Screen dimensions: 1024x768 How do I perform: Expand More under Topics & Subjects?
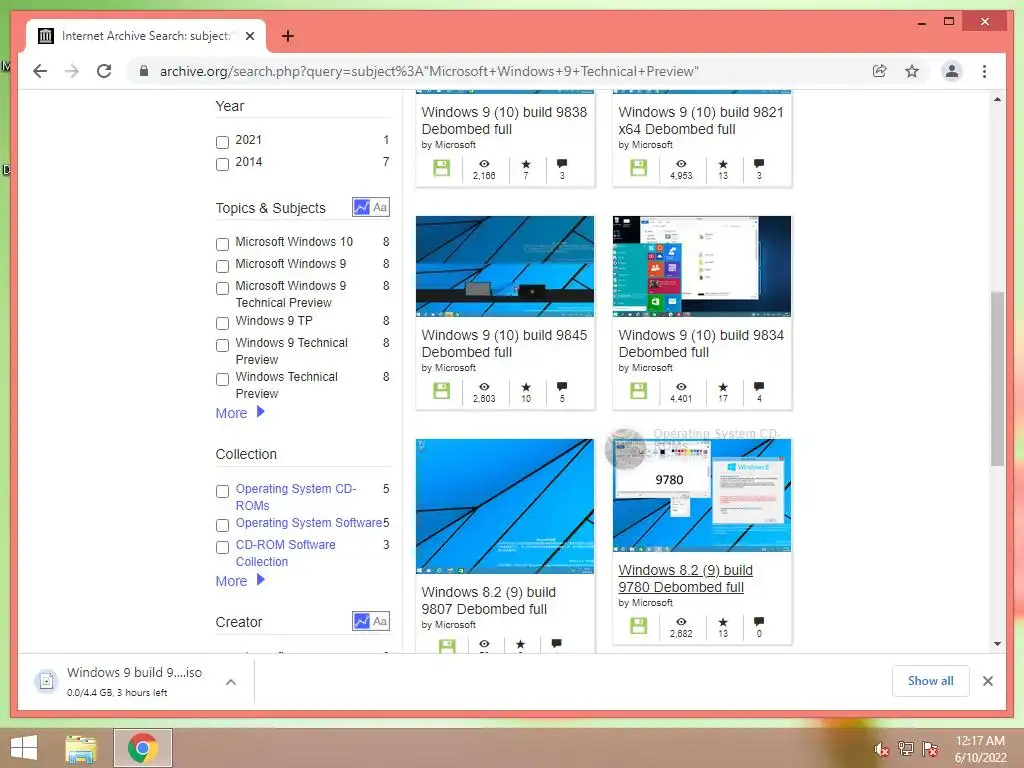(240, 413)
